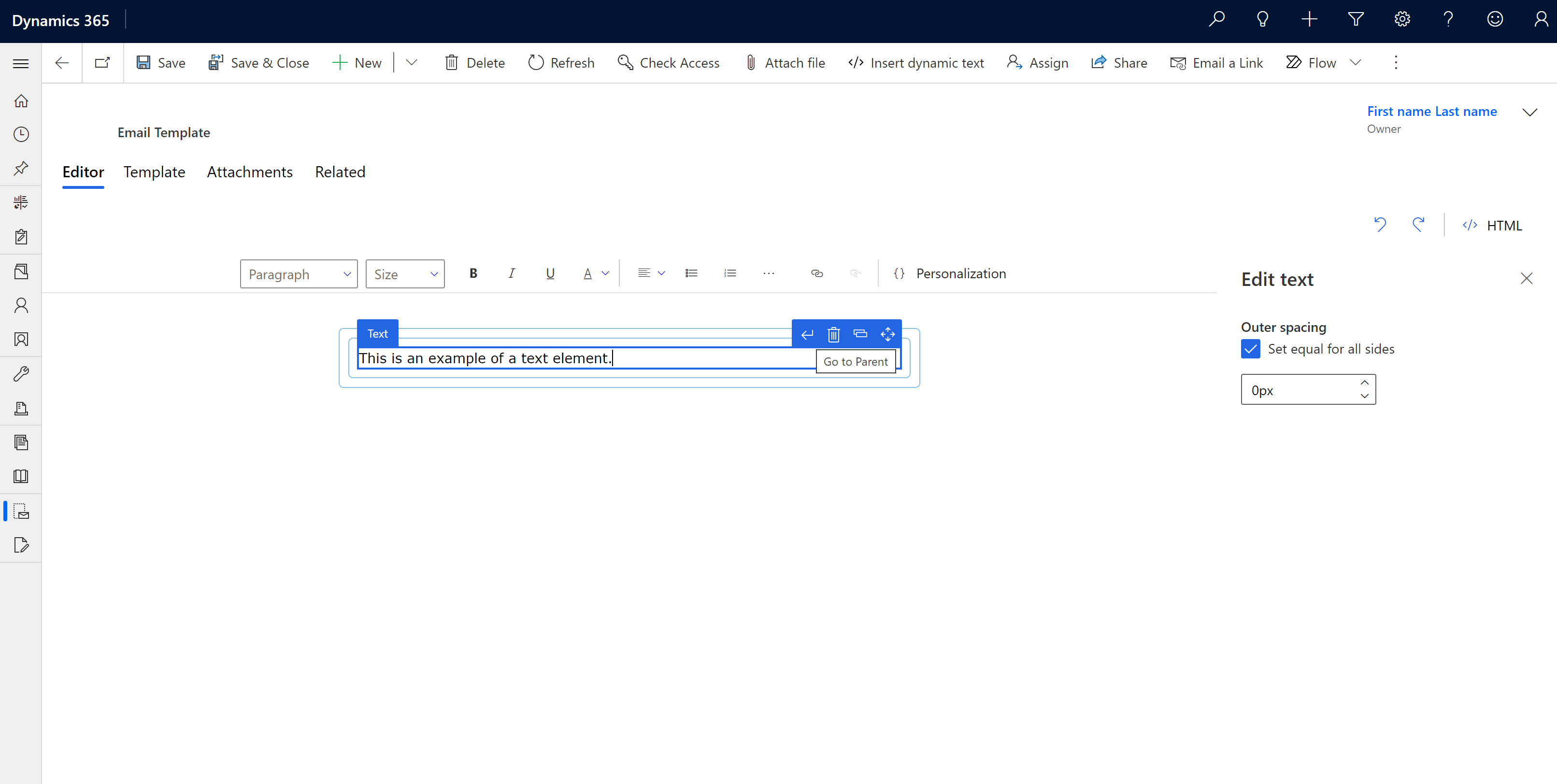Image resolution: width=1557 pixels, height=784 pixels.
Task: Enable HTML view toggle
Action: [1493, 224]
